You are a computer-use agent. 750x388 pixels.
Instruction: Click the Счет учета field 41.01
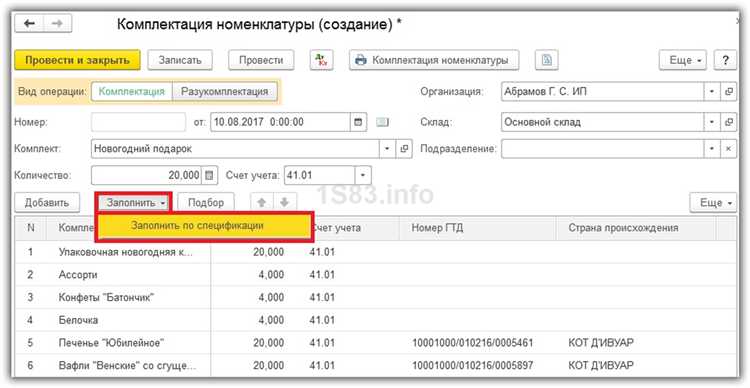pyautogui.click(x=320, y=176)
